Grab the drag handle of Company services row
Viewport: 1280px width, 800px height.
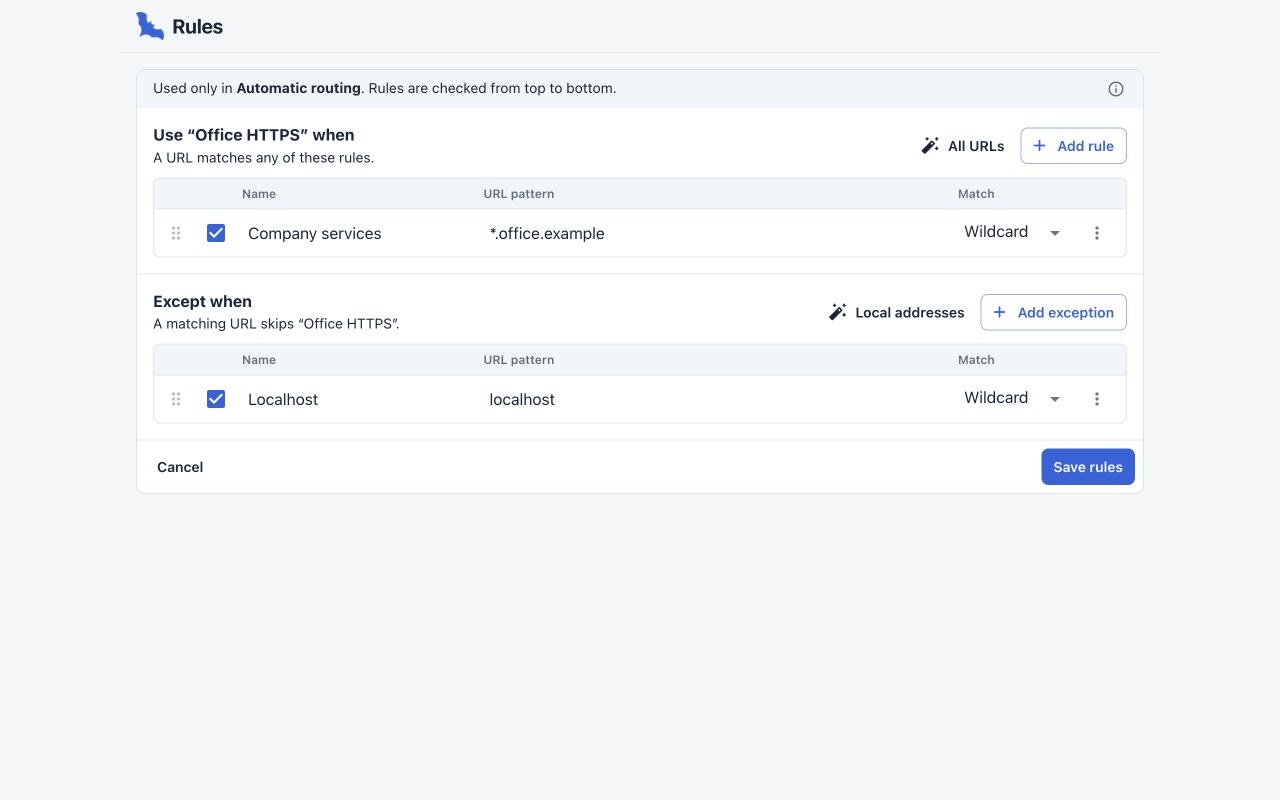(176, 233)
